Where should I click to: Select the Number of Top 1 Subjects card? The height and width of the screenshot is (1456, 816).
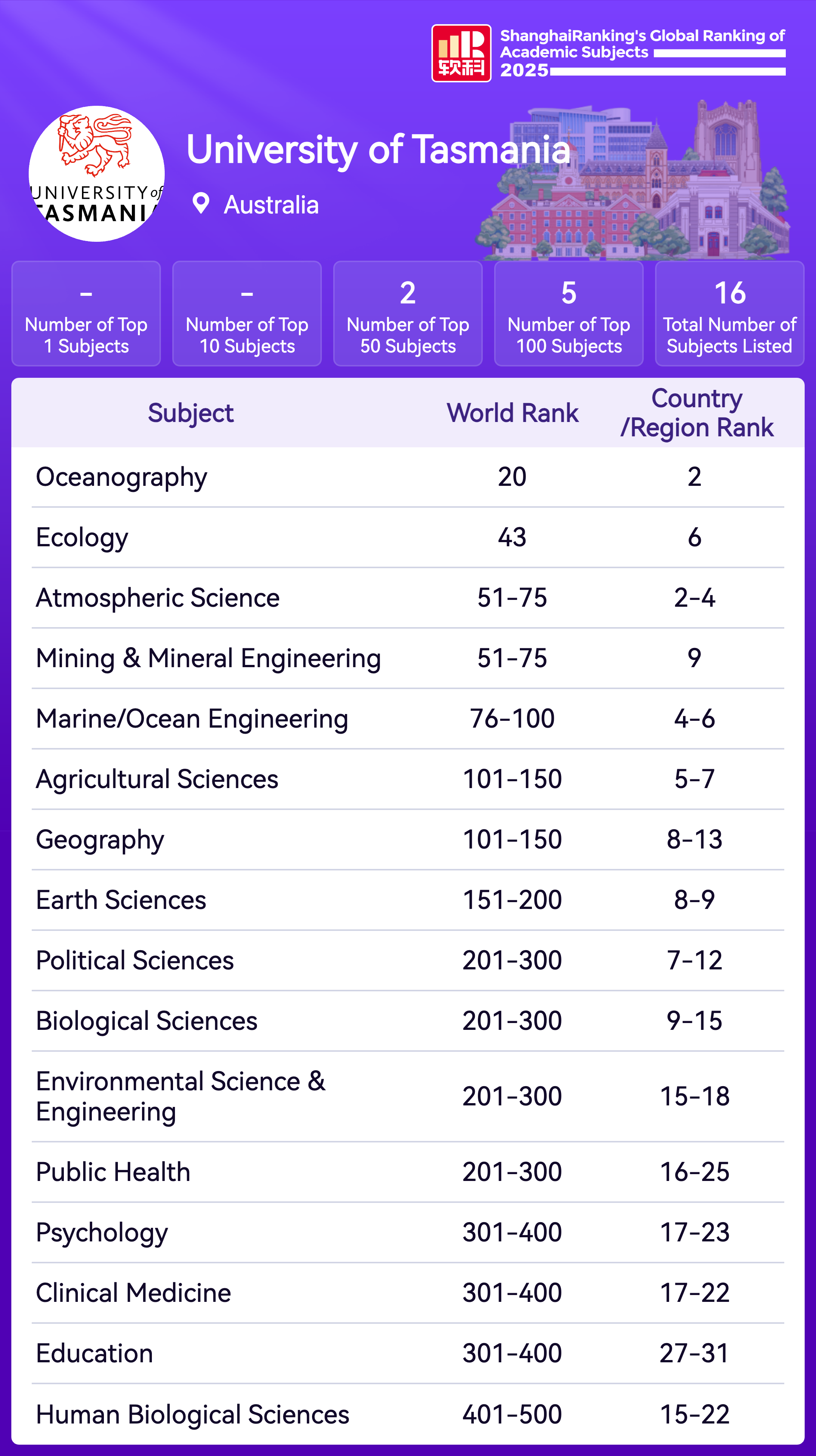tap(86, 314)
